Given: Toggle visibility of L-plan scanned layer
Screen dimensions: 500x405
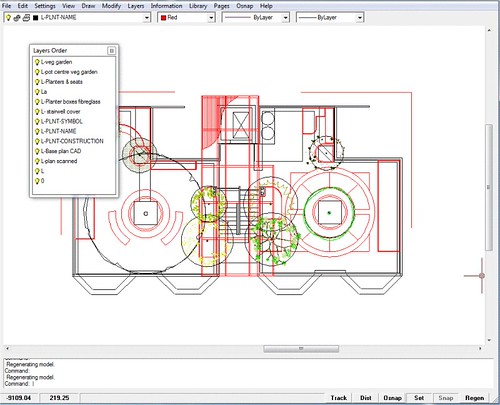Looking at the screenshot, I should pos(37,161).
